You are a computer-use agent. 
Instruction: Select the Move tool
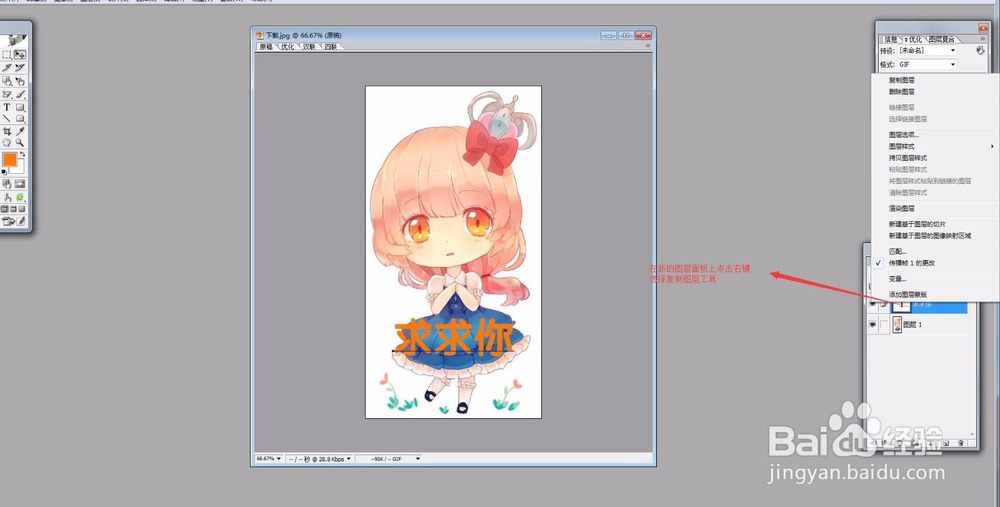[20, 55]
